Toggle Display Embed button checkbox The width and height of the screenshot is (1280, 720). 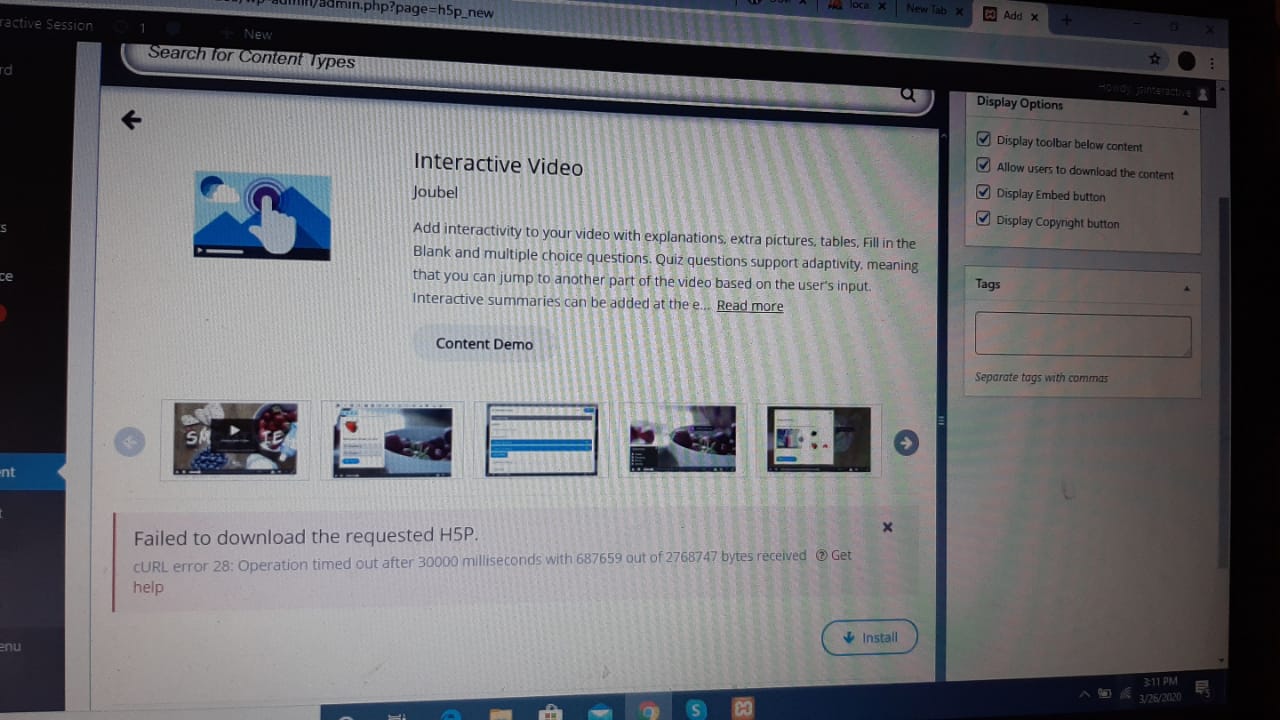(x=983, y=192)
